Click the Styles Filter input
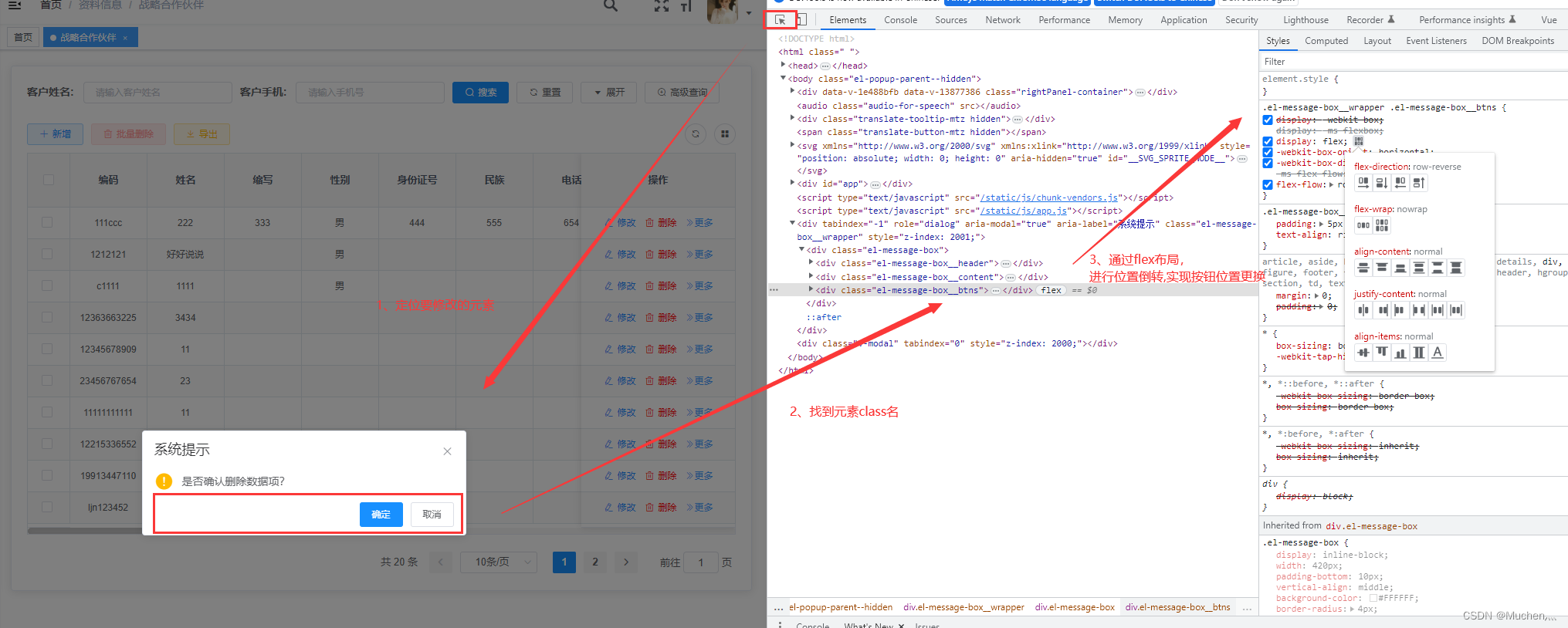The image size is (1568, 628). coord(1413,62)
